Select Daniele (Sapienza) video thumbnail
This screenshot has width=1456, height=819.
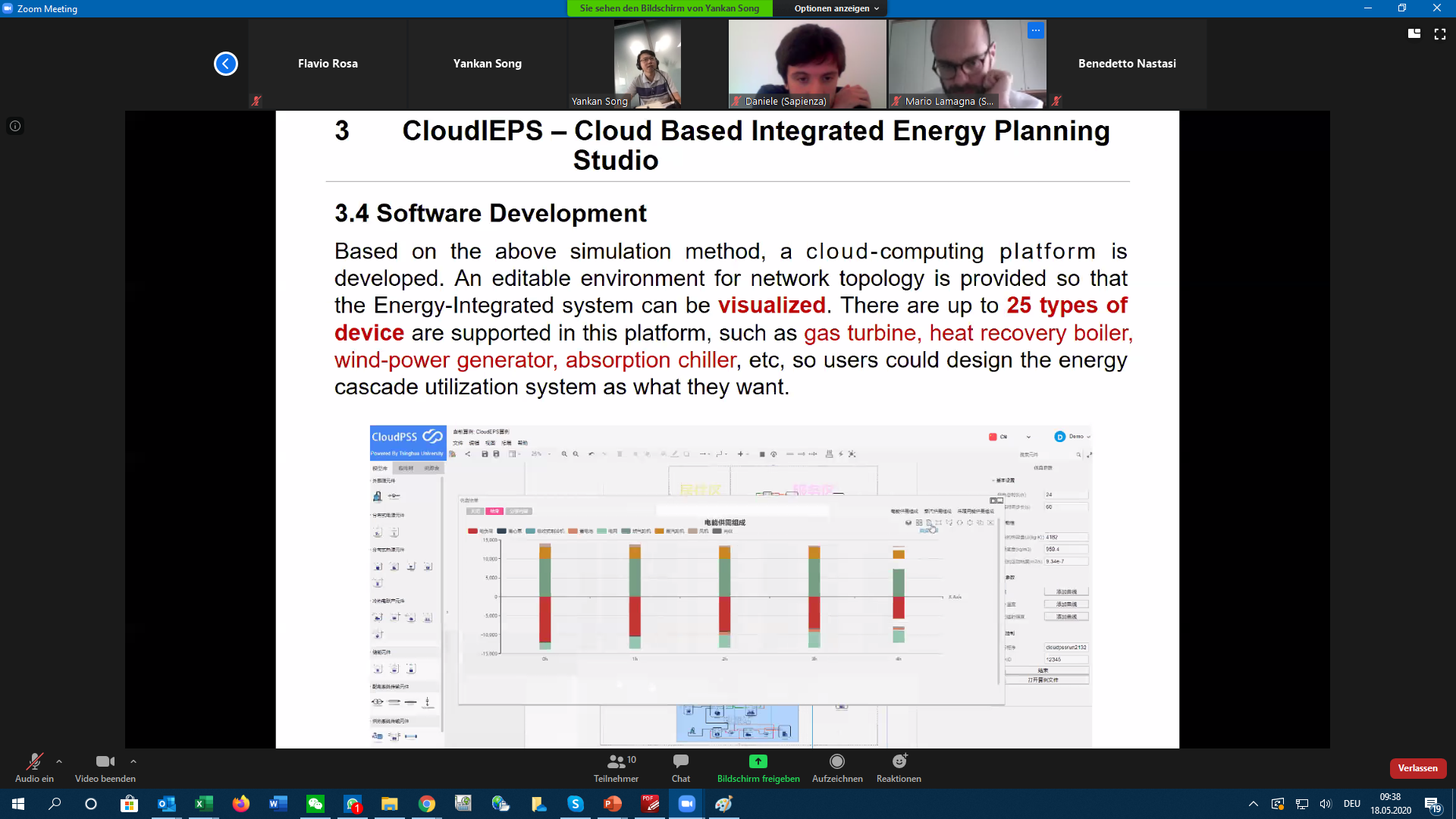807,64
